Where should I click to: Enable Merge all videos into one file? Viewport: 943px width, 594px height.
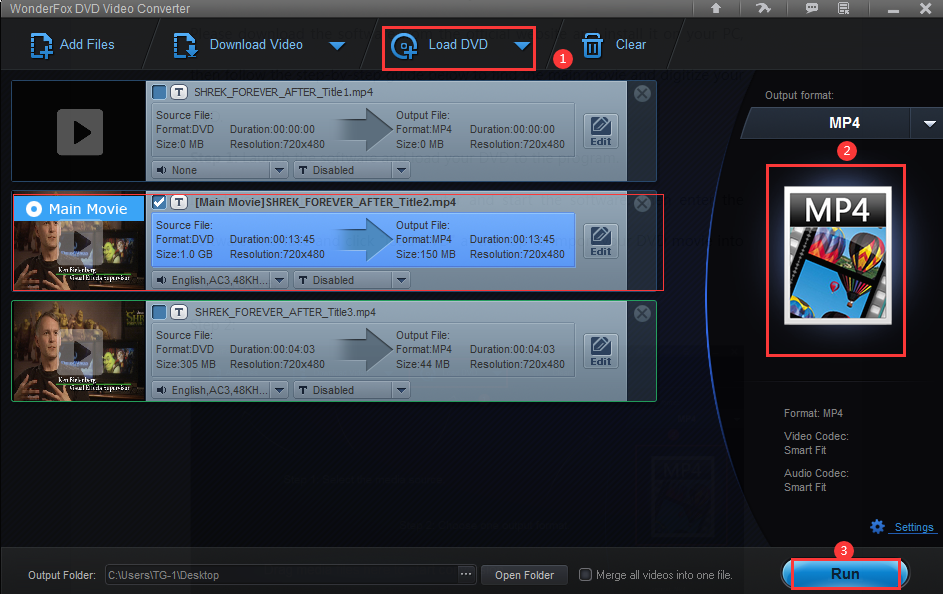(x=585, y=575)
